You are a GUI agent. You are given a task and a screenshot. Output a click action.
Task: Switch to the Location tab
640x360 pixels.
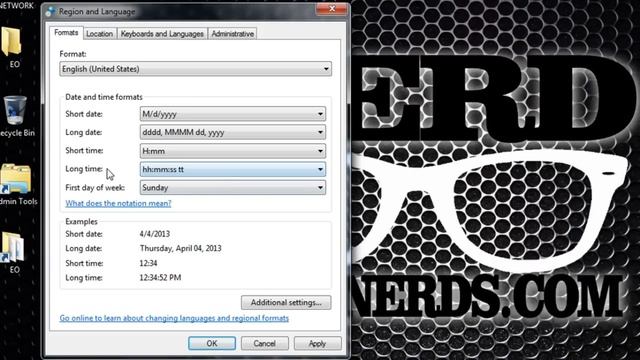pos(100,34)
